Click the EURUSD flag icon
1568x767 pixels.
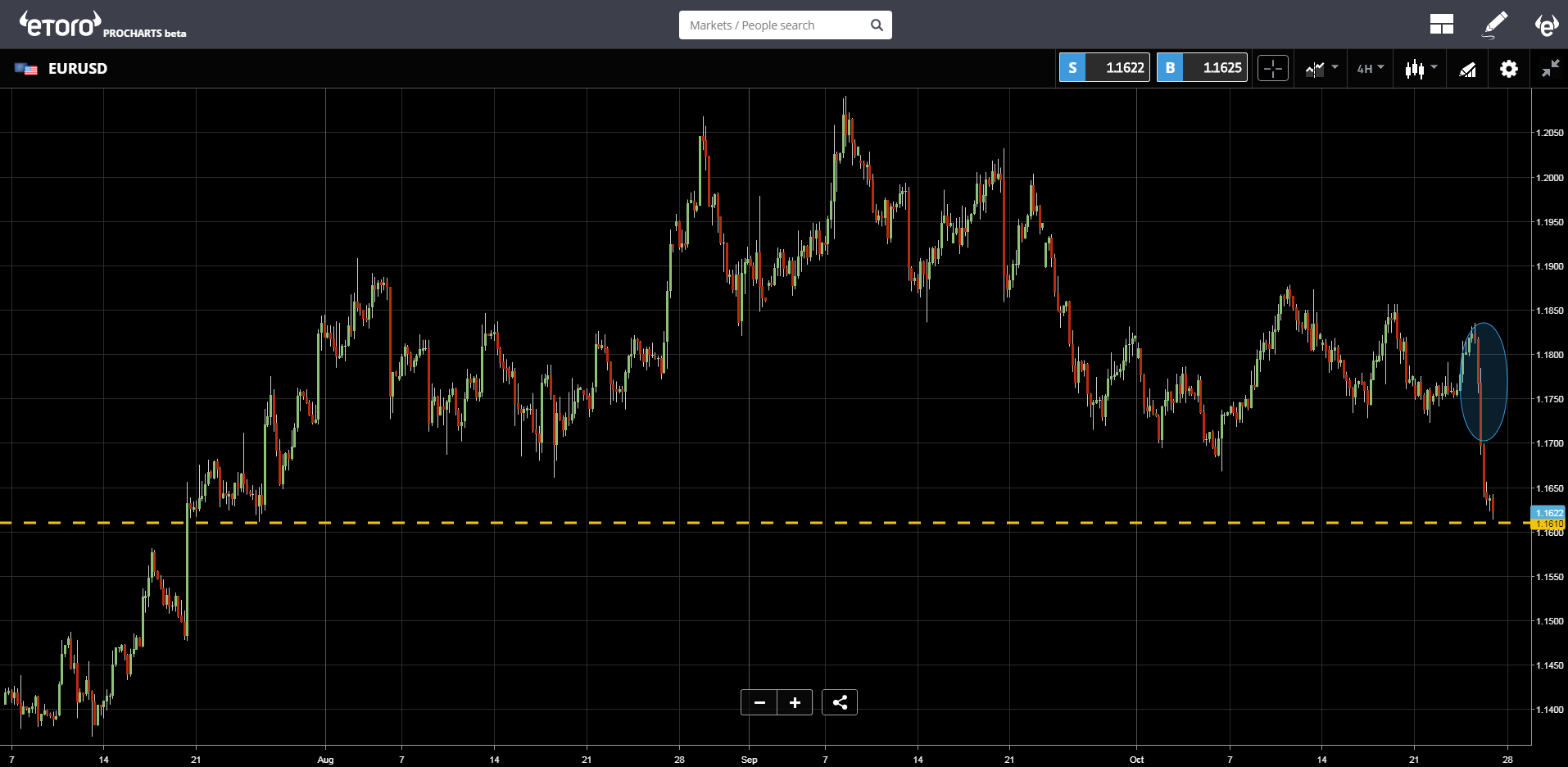(x=26, y=69)
